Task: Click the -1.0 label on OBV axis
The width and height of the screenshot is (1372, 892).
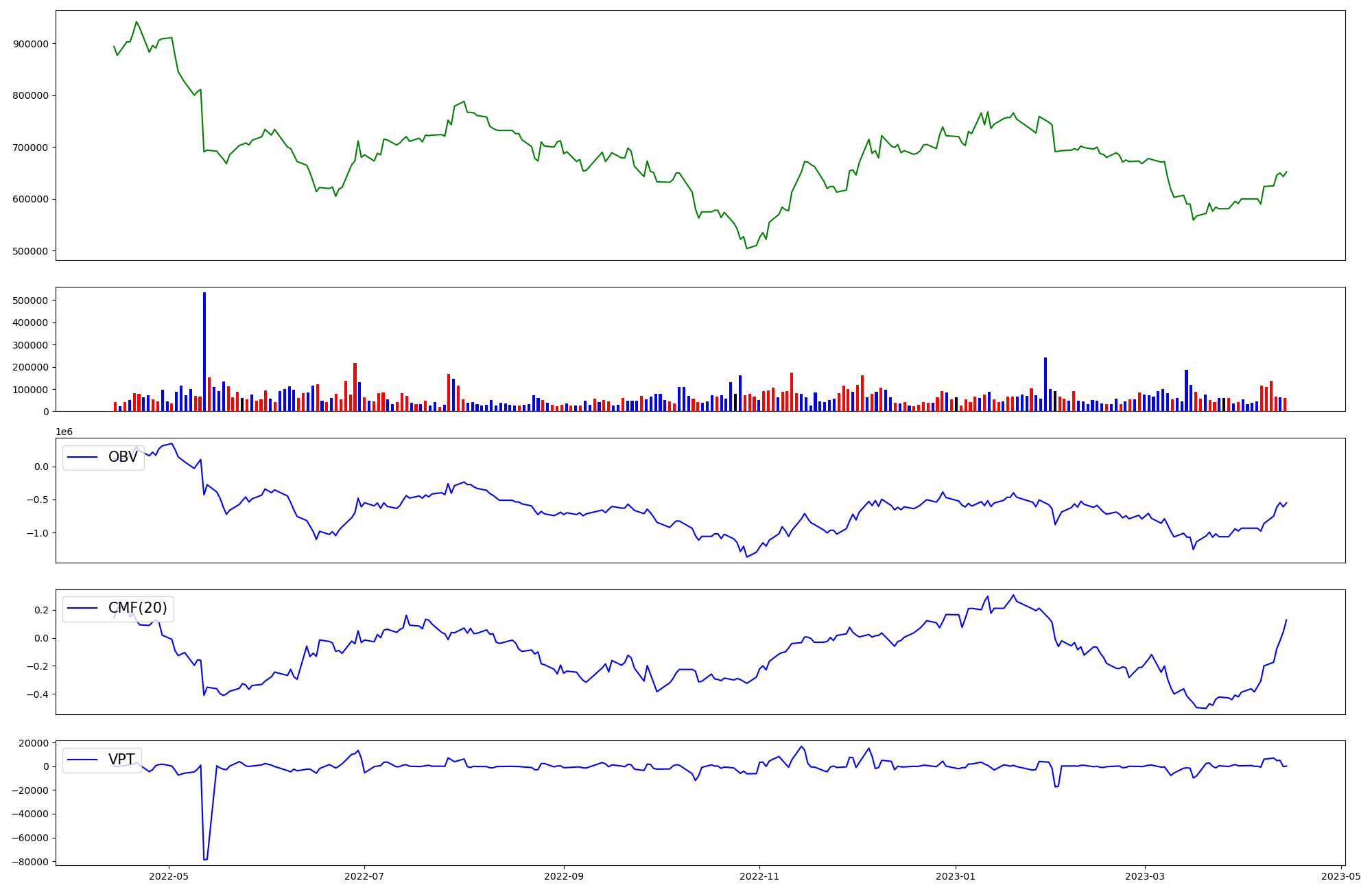Action: point(38,533)
